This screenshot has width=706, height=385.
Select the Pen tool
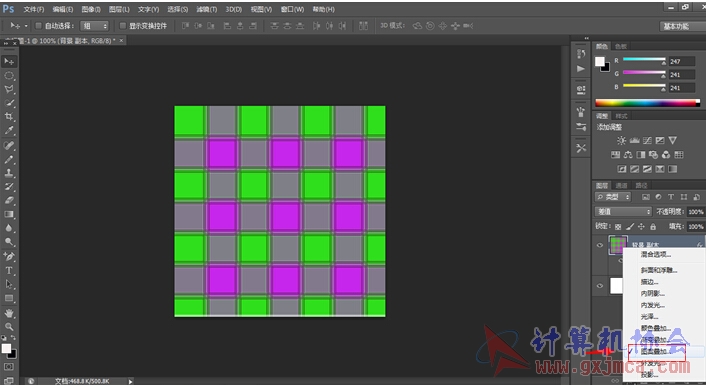coord(9,257)
